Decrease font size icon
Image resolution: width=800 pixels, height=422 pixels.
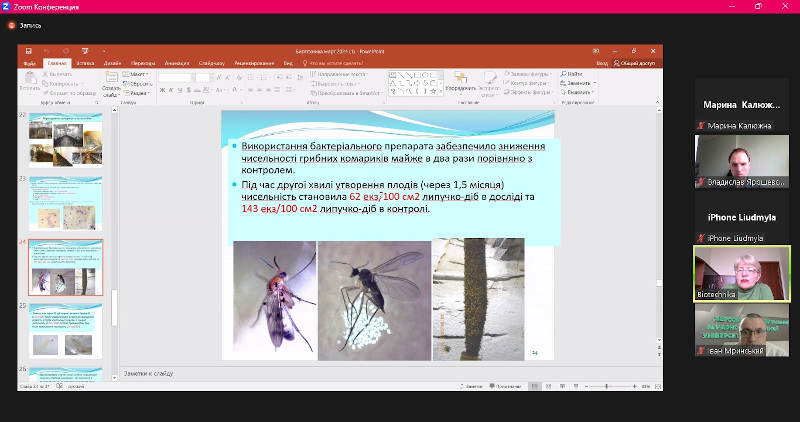tap(227, 78)
